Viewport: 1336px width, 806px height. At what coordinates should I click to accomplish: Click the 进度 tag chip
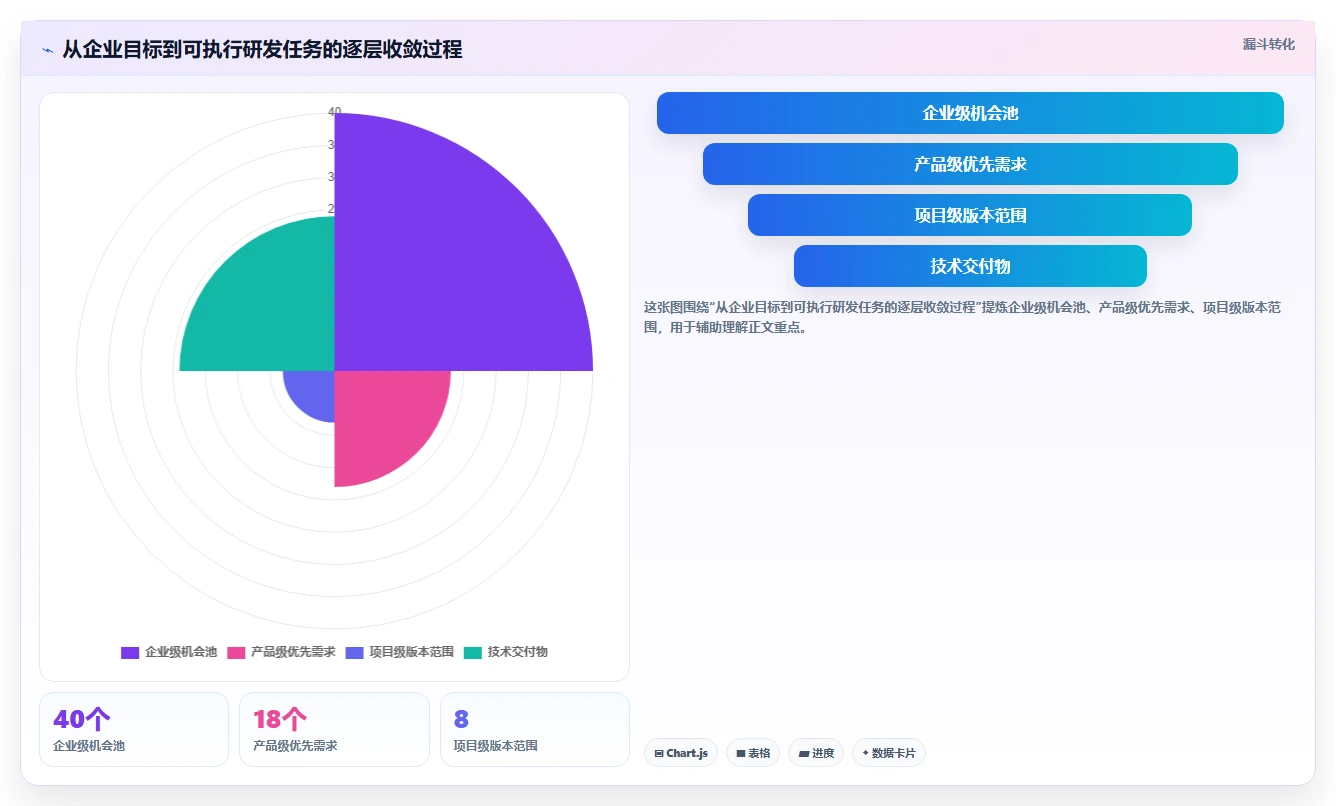816,753
